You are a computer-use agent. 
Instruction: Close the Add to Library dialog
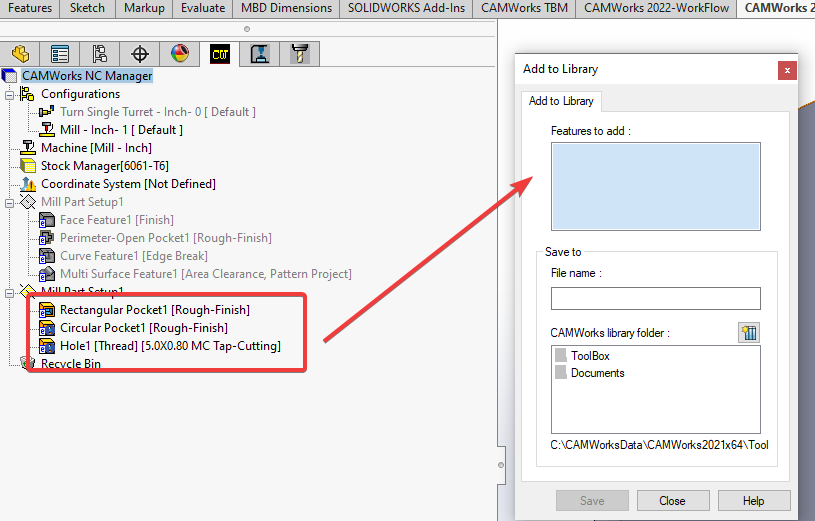(x=787, y=70)
